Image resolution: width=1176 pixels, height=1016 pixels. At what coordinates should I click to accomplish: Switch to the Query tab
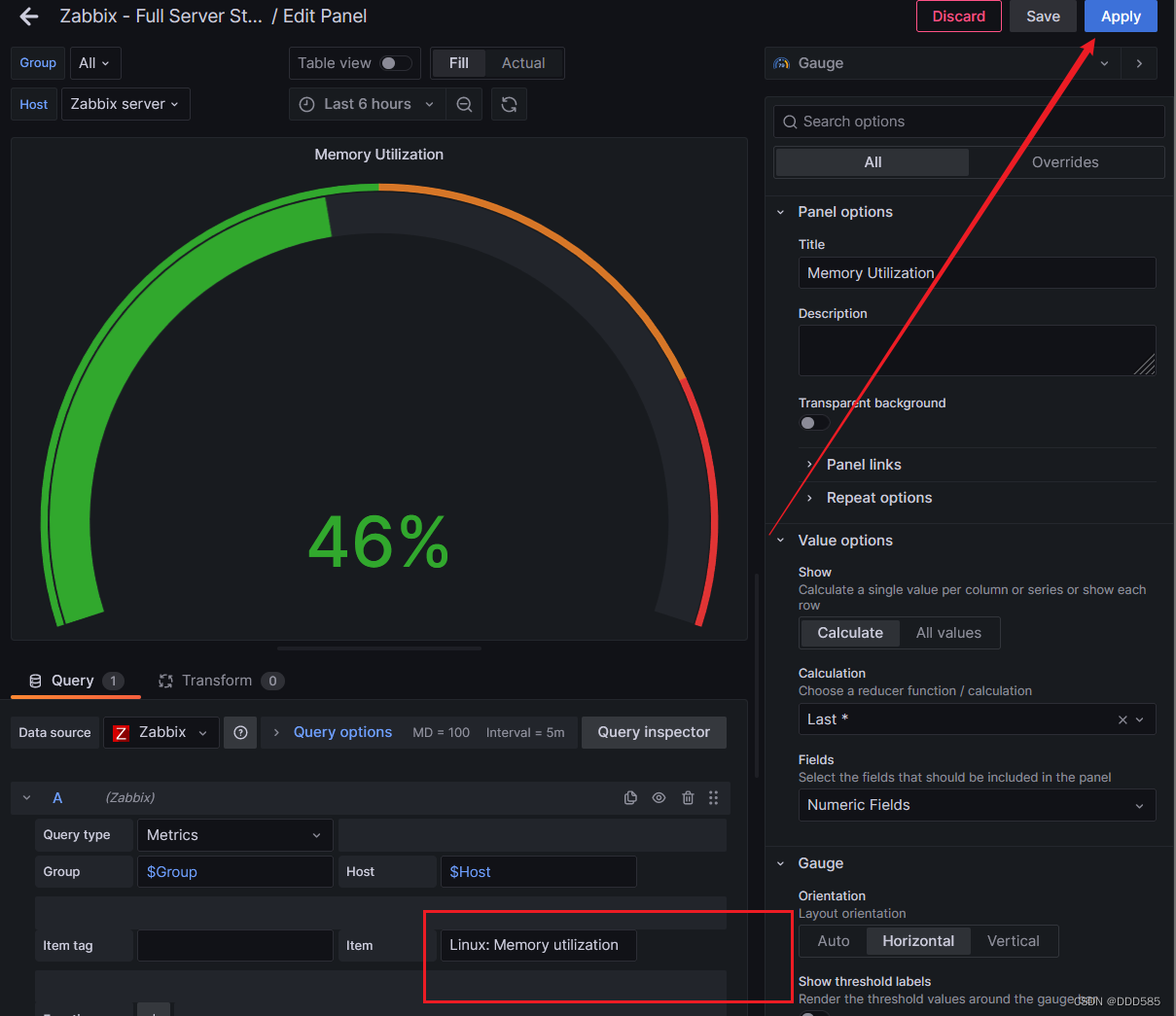pos(76,681)
